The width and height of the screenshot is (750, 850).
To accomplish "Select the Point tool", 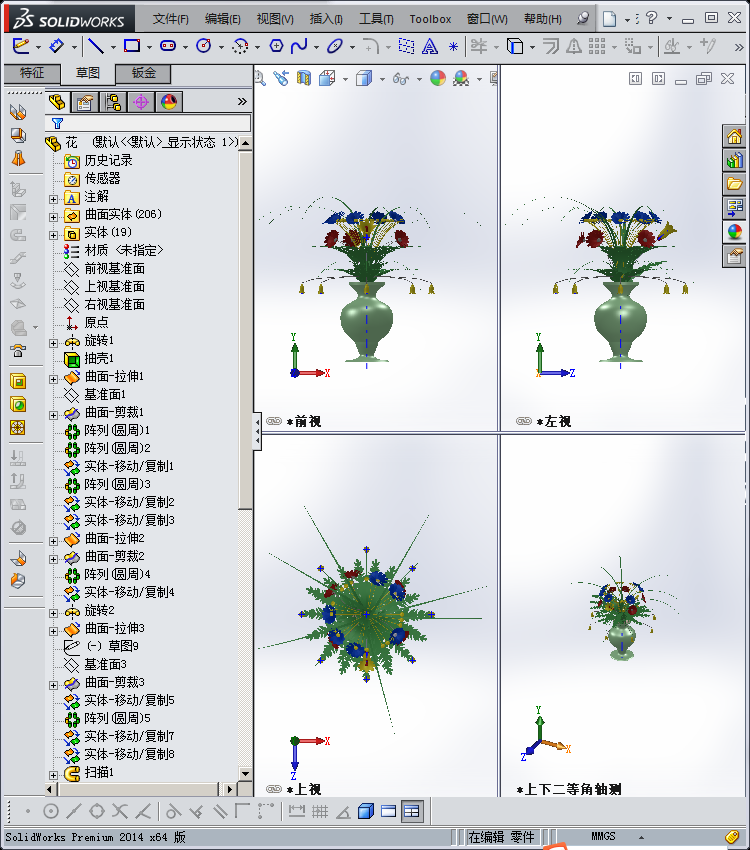I will tap(454, 47).
